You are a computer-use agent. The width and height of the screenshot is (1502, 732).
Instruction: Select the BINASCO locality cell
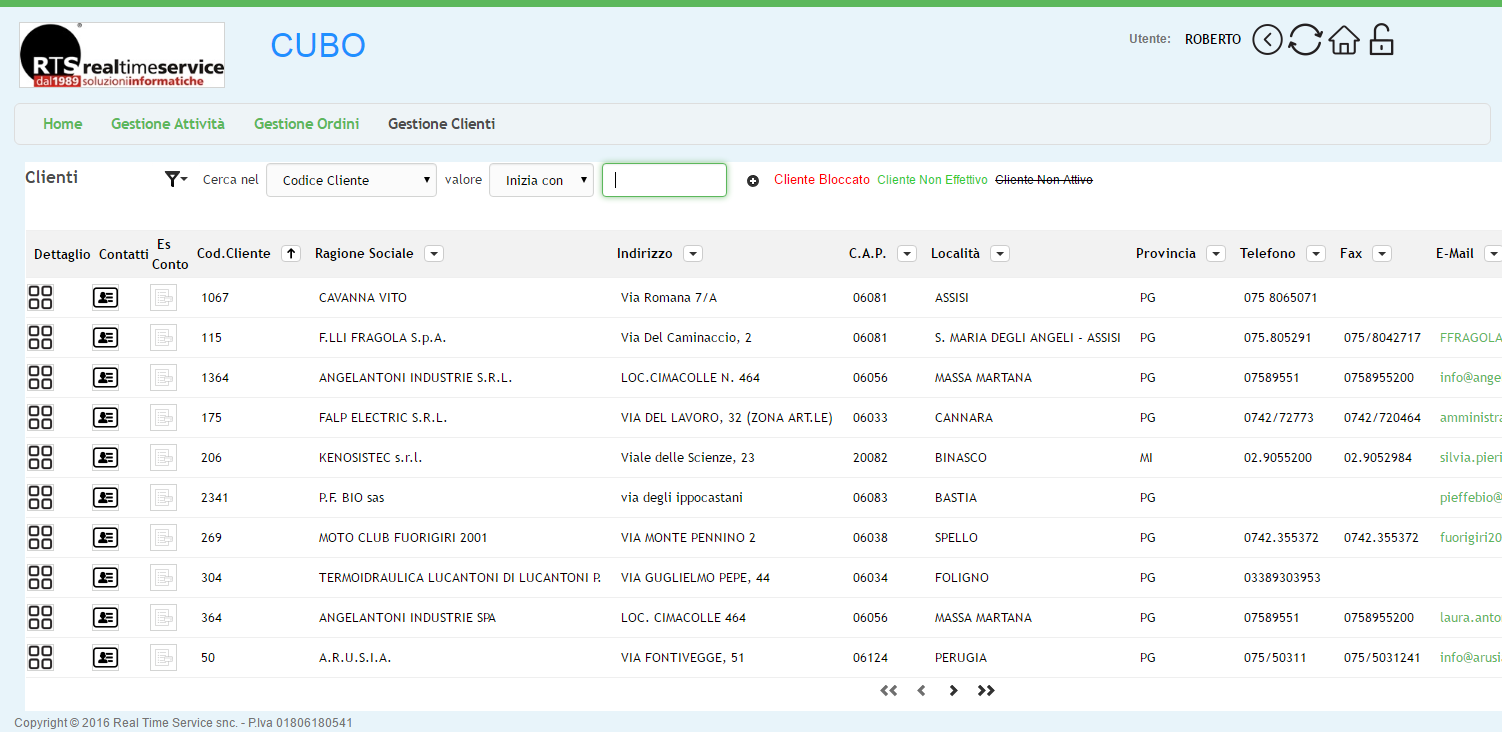click(961, 458)
